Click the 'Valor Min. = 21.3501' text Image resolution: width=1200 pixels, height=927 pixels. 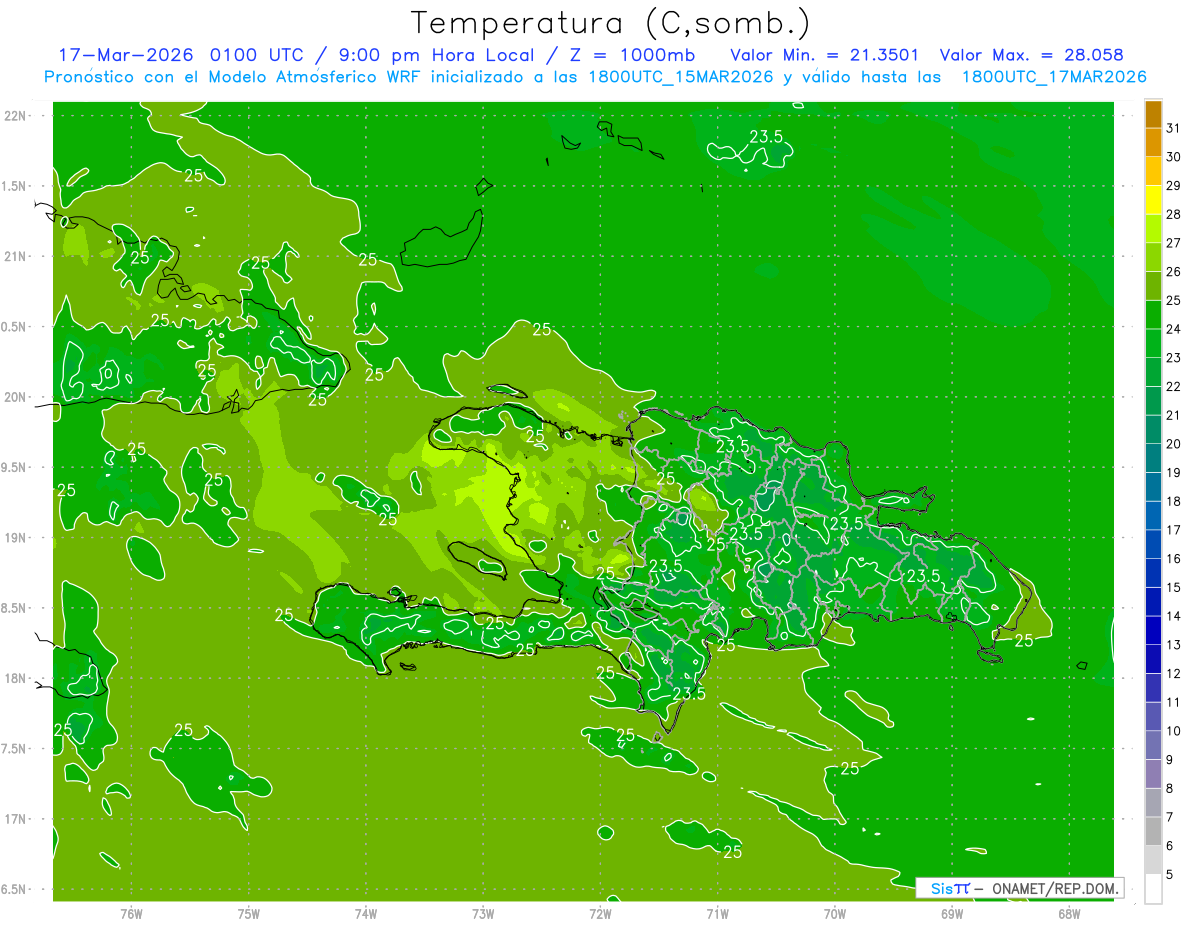pos(825,55)
